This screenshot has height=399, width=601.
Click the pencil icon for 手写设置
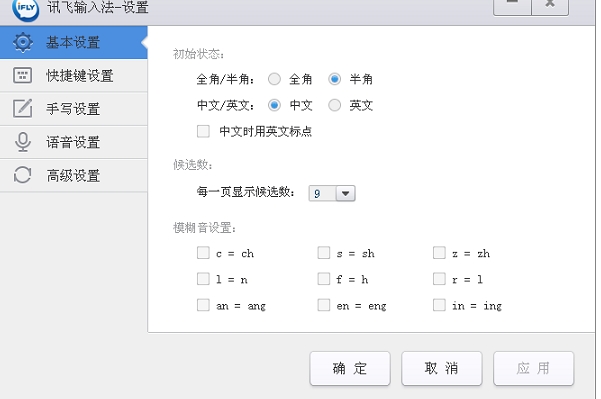click(23, 108)
